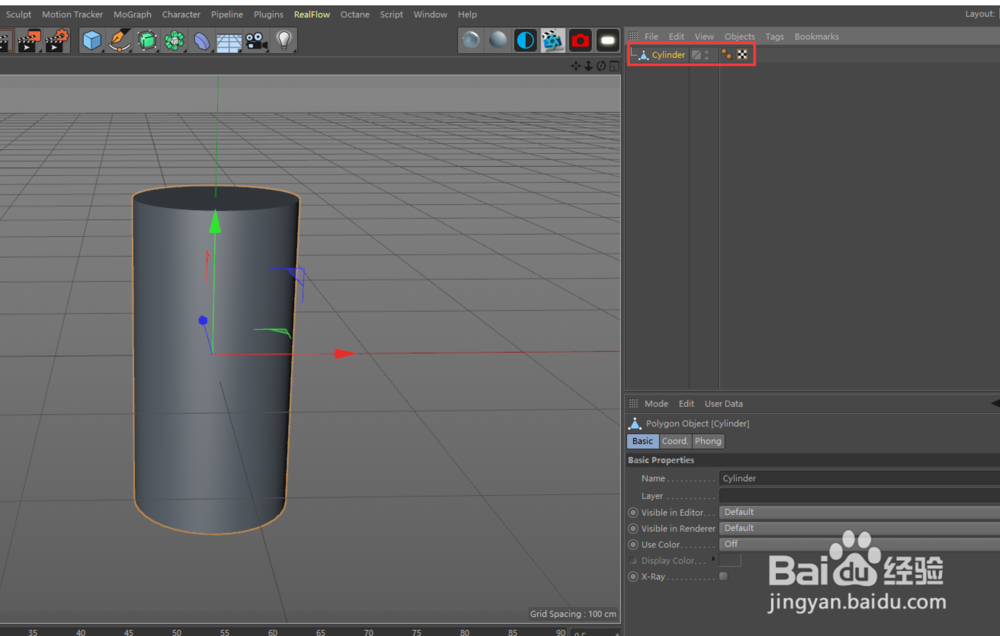The width and height of the screenshot is (1000, 636).
Task: Click the purple Bend deformer icon
Action: pos(202,41)
